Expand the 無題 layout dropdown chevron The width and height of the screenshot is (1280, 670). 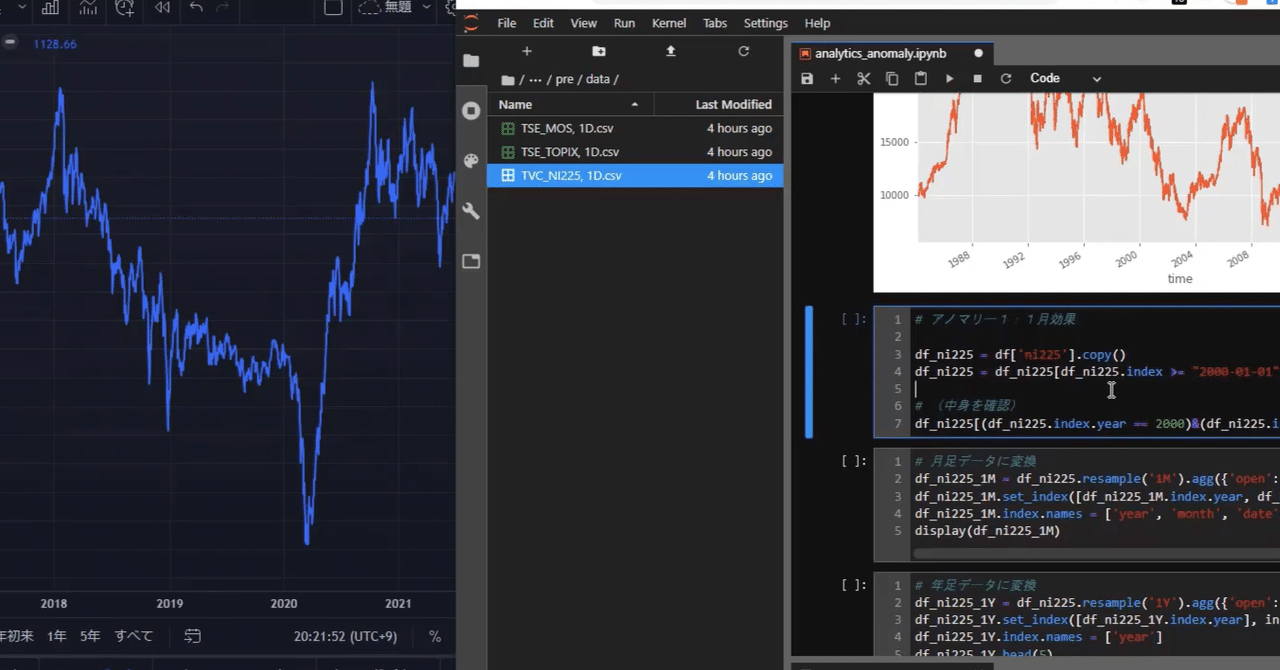425,9
